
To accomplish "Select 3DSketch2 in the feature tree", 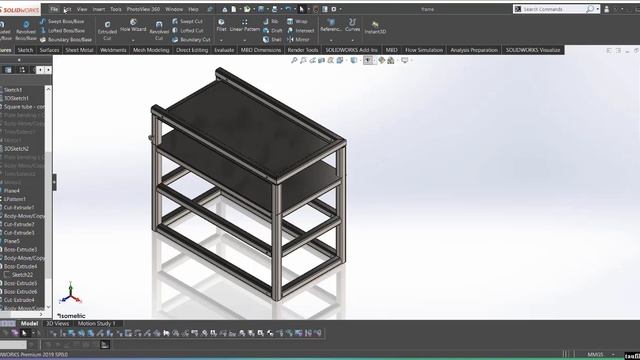I will (x=16, y=149).
